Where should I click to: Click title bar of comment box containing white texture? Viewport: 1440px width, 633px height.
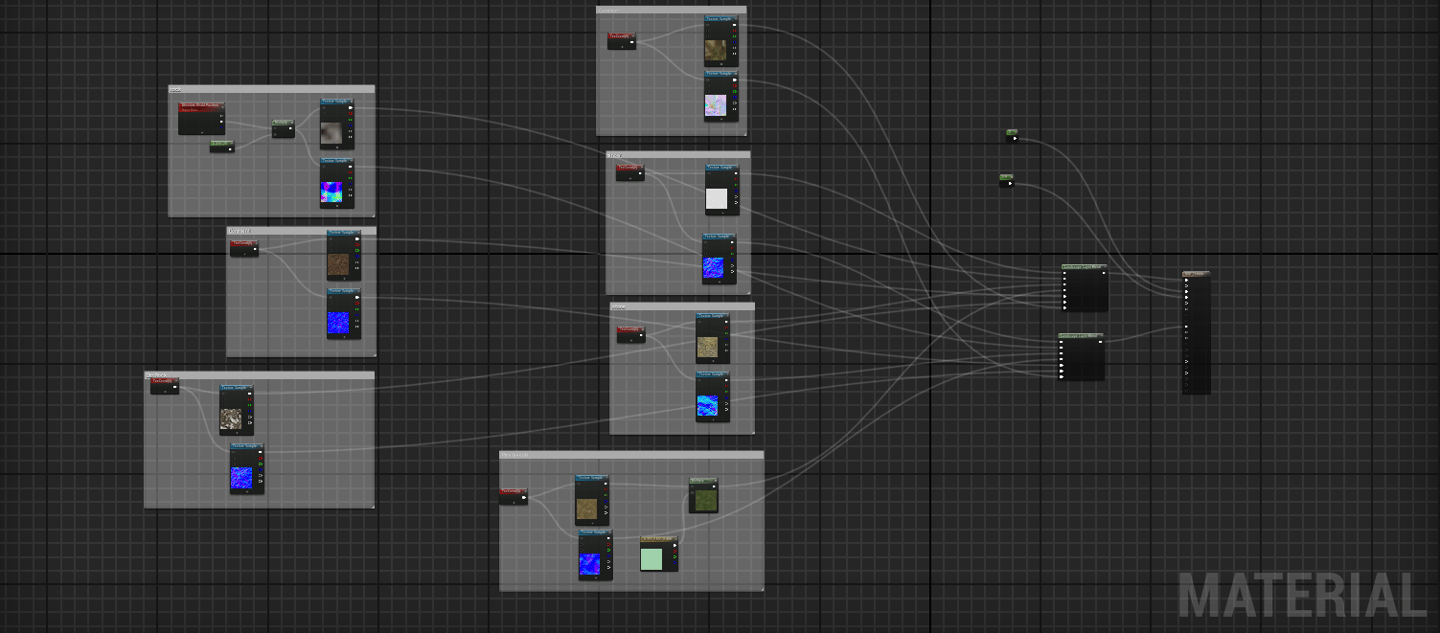click(x=678, y=155)
